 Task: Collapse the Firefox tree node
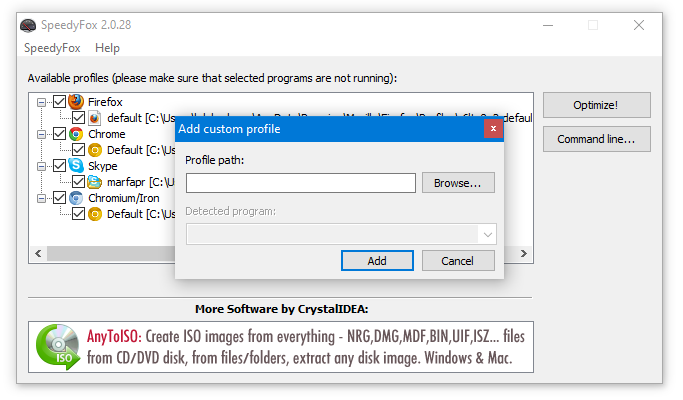(41, 102)
